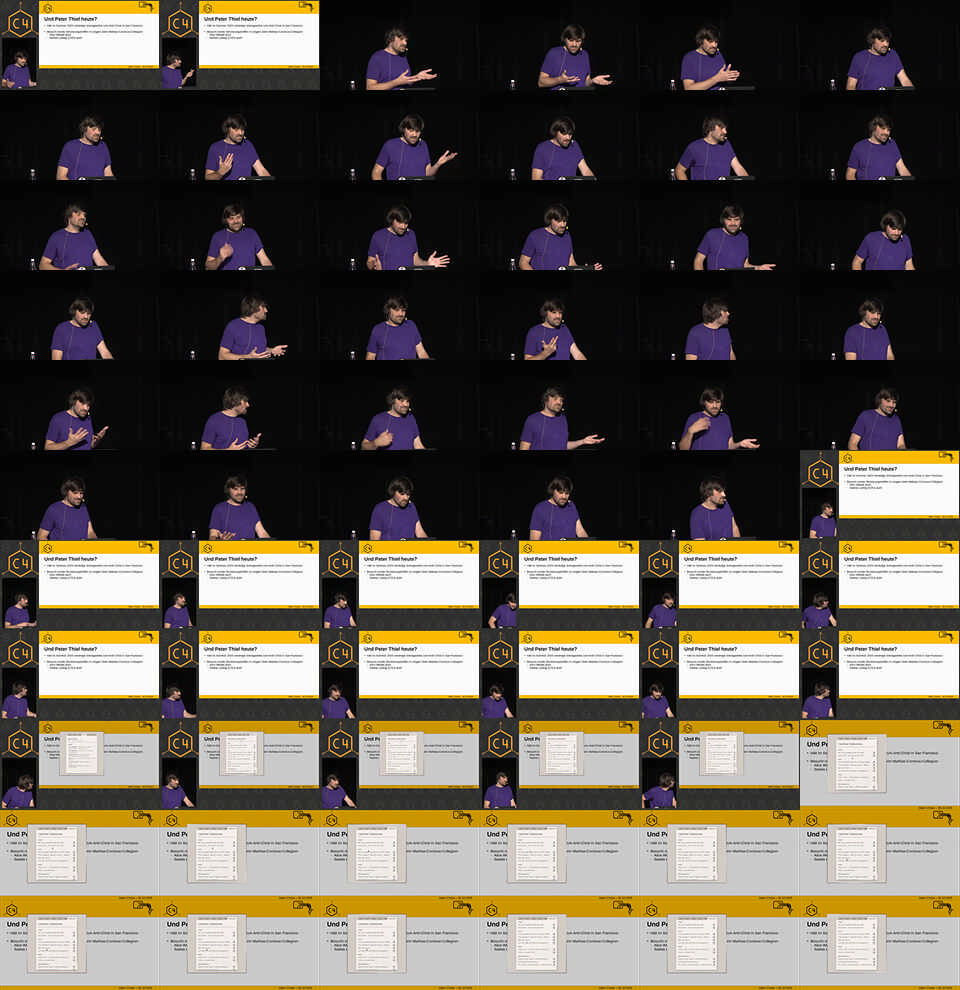The width and height of the screenshot is (960, 990).
Task: Click the water bottle in the third top-row frame
Action: (x=351, y=84)
